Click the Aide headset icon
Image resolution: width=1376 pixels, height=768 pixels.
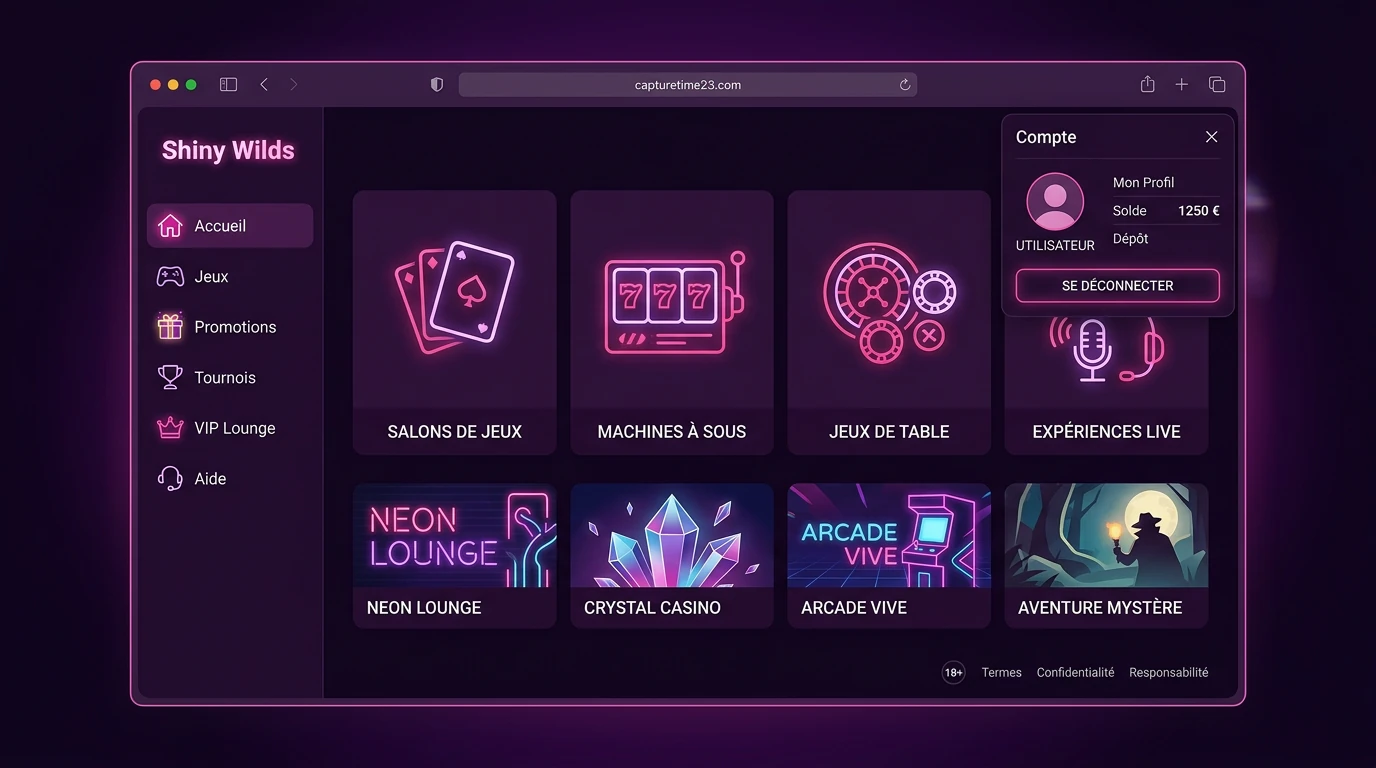coord(170,478)
